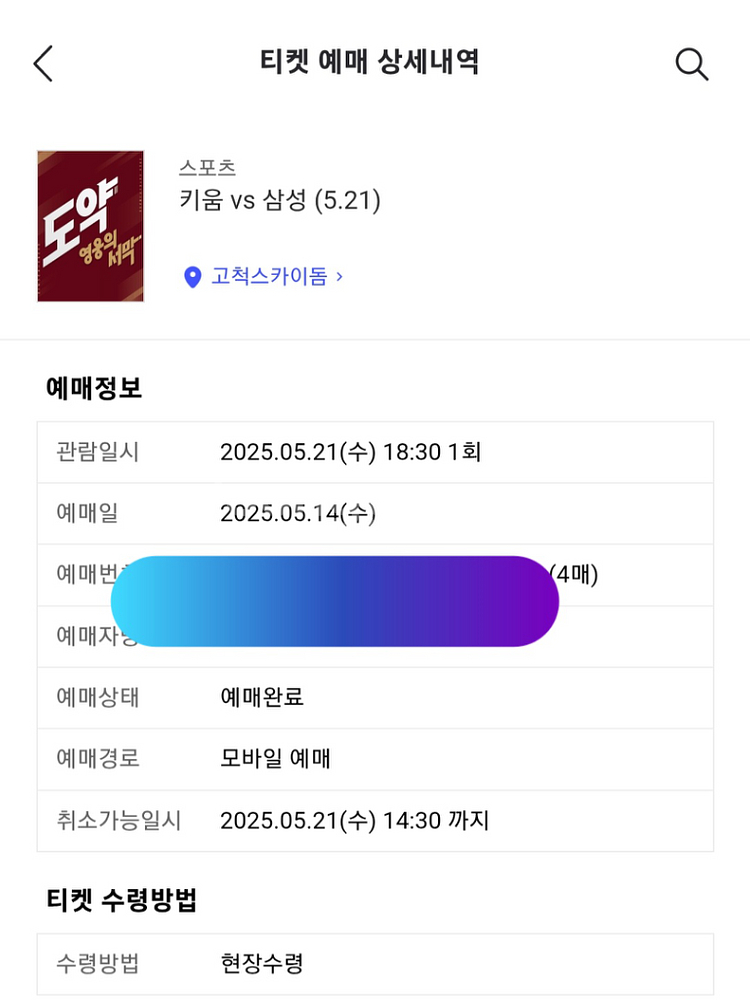Tap the 티켓 수령방법 section heading
Screen dimensions: 750x1000
point(122,900)
